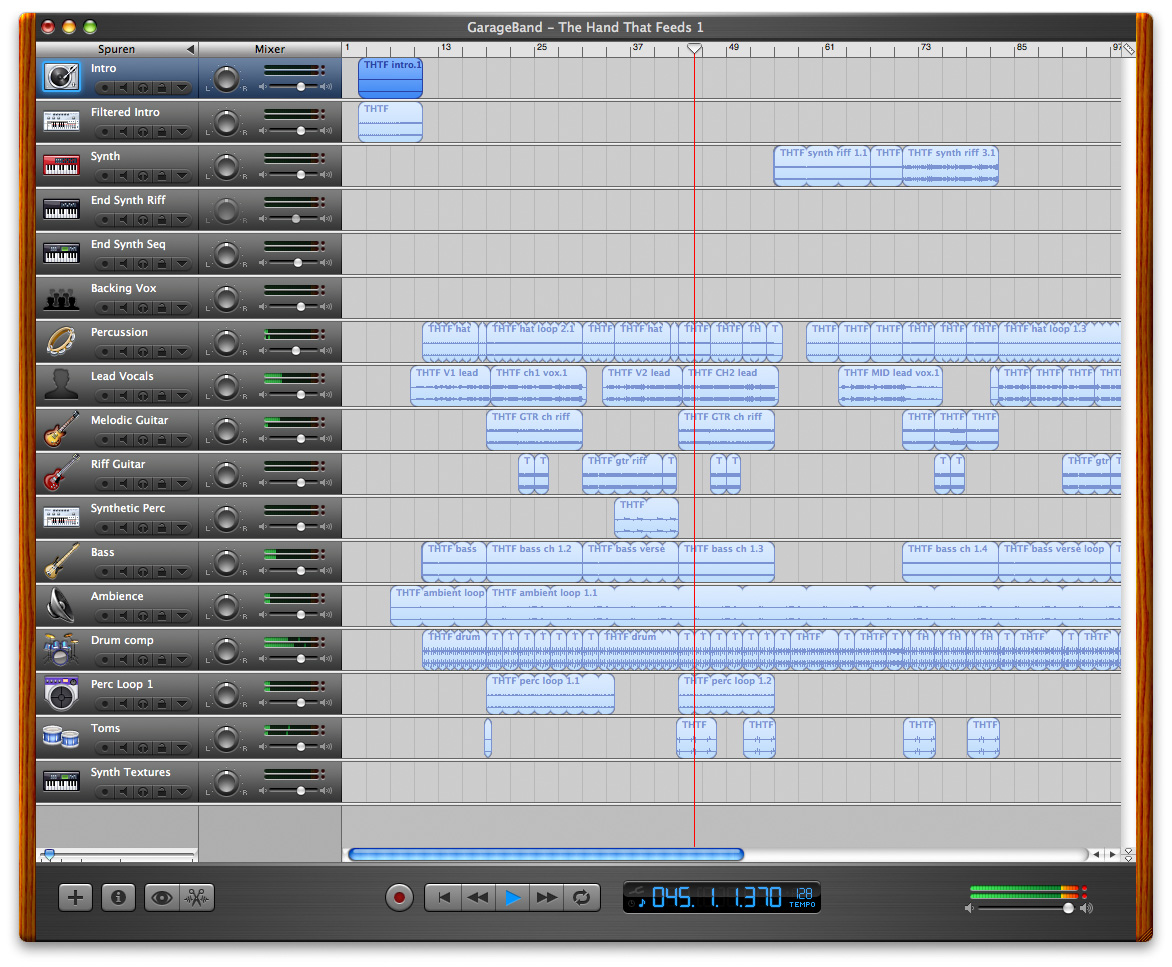Select the THTF intro.1 region
Image resolution: width=1172 pixels, height=967 pixels.
coord(390,78)
